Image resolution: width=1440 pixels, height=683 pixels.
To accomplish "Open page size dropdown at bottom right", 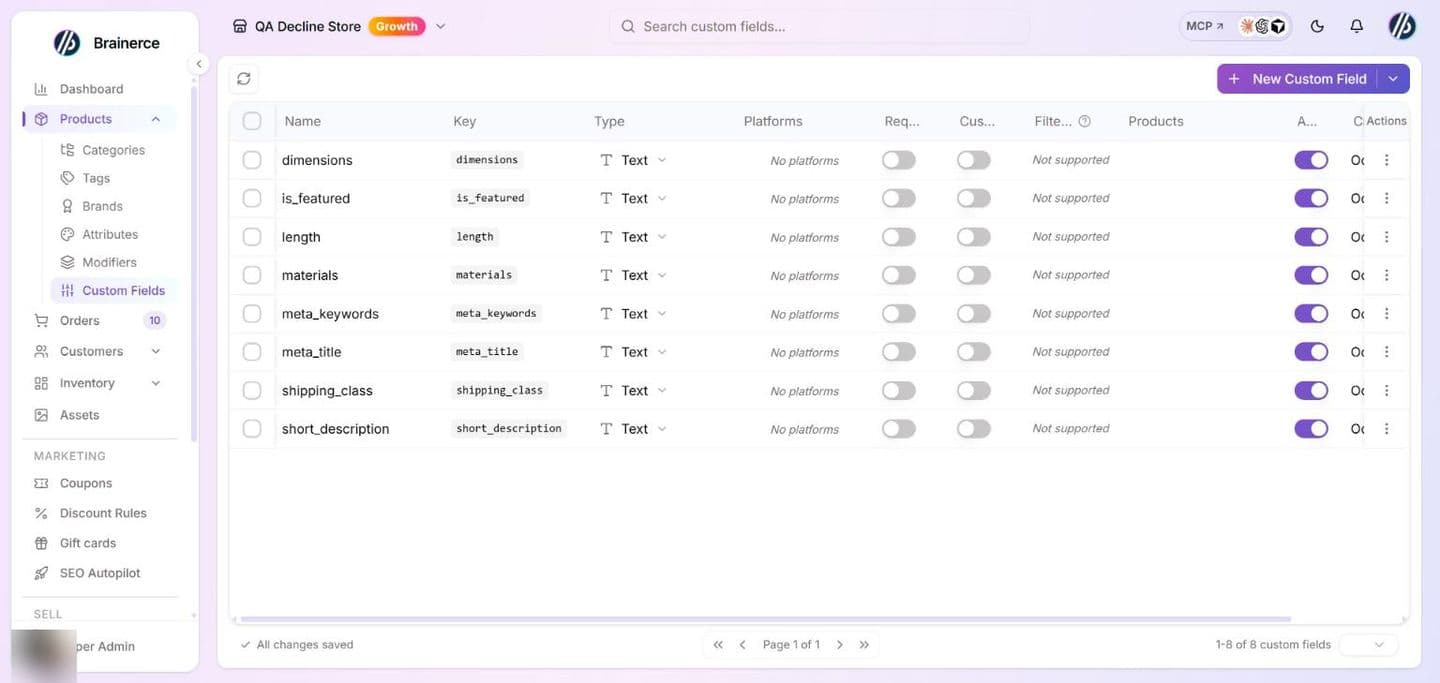I will [1368, 645].
